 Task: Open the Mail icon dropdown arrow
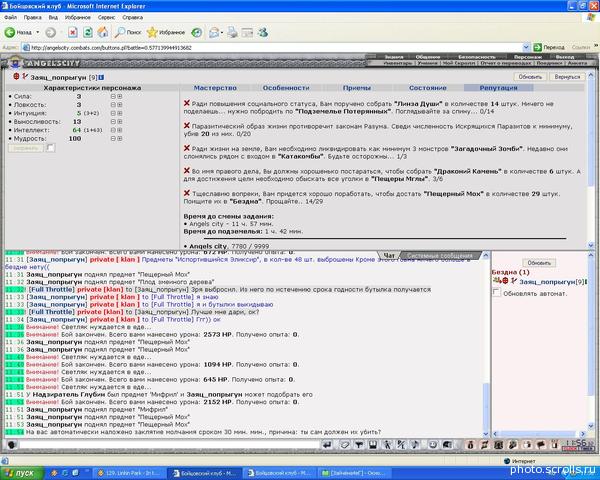pos(222,33)
